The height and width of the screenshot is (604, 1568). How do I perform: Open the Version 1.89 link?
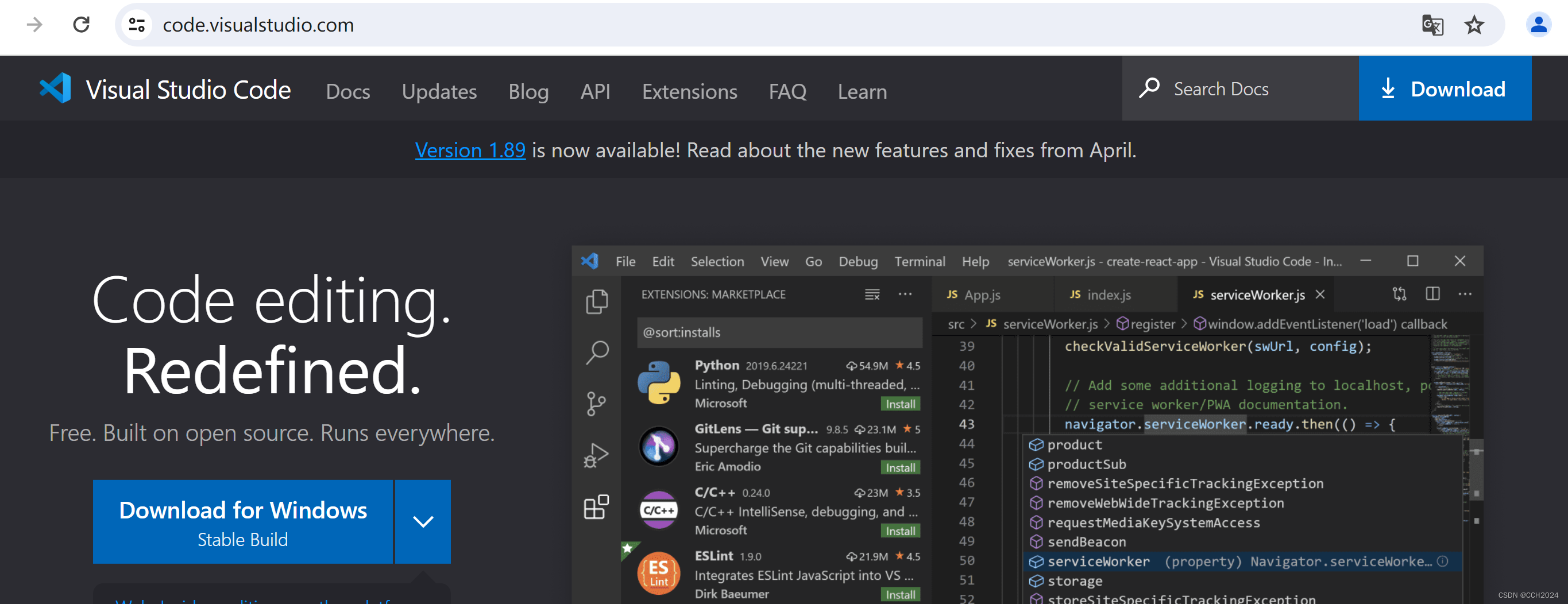[470, 150]
